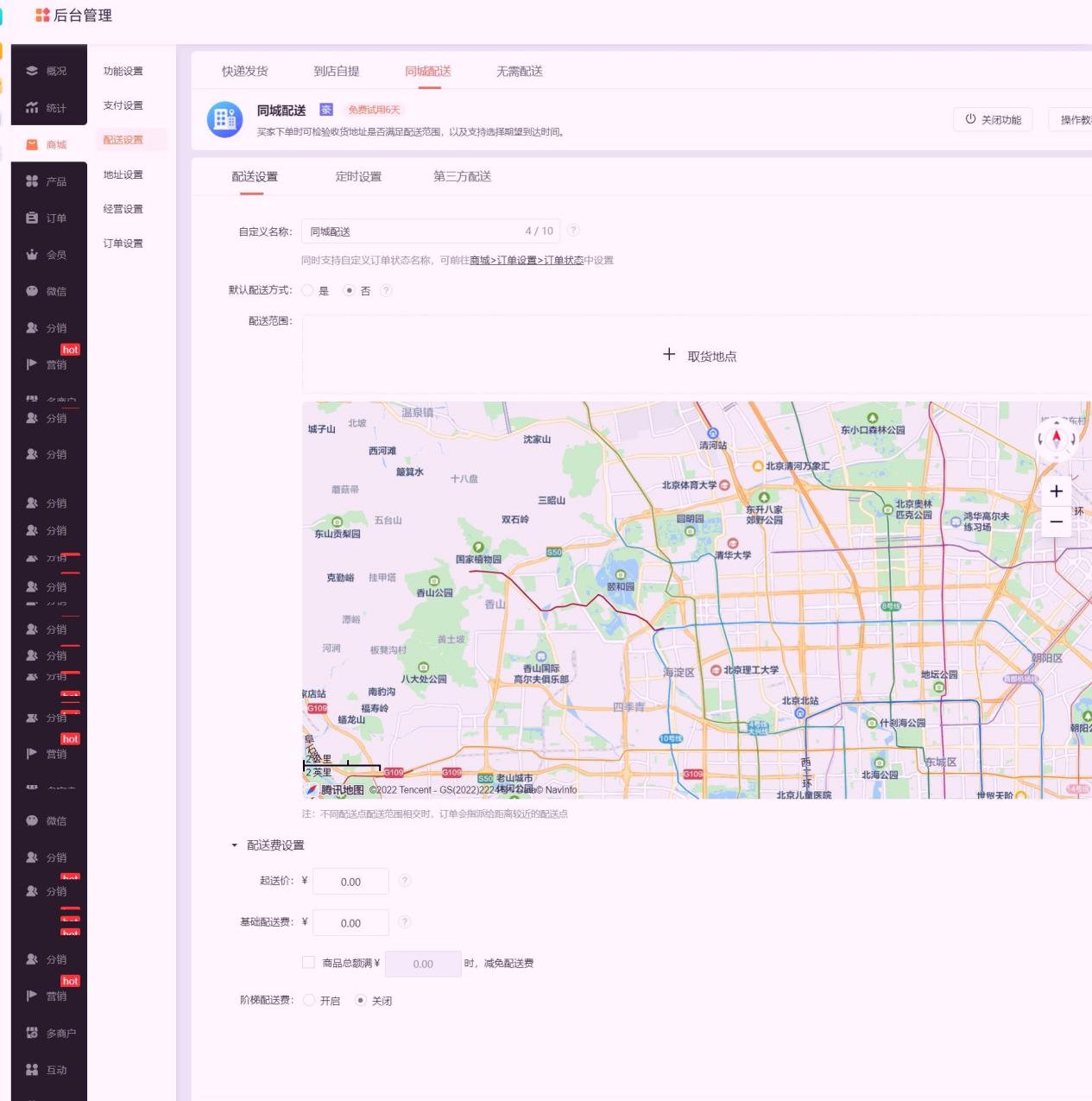Click help icon next to 起送价 field
1092x1101 pixels.
click(405, 881)
